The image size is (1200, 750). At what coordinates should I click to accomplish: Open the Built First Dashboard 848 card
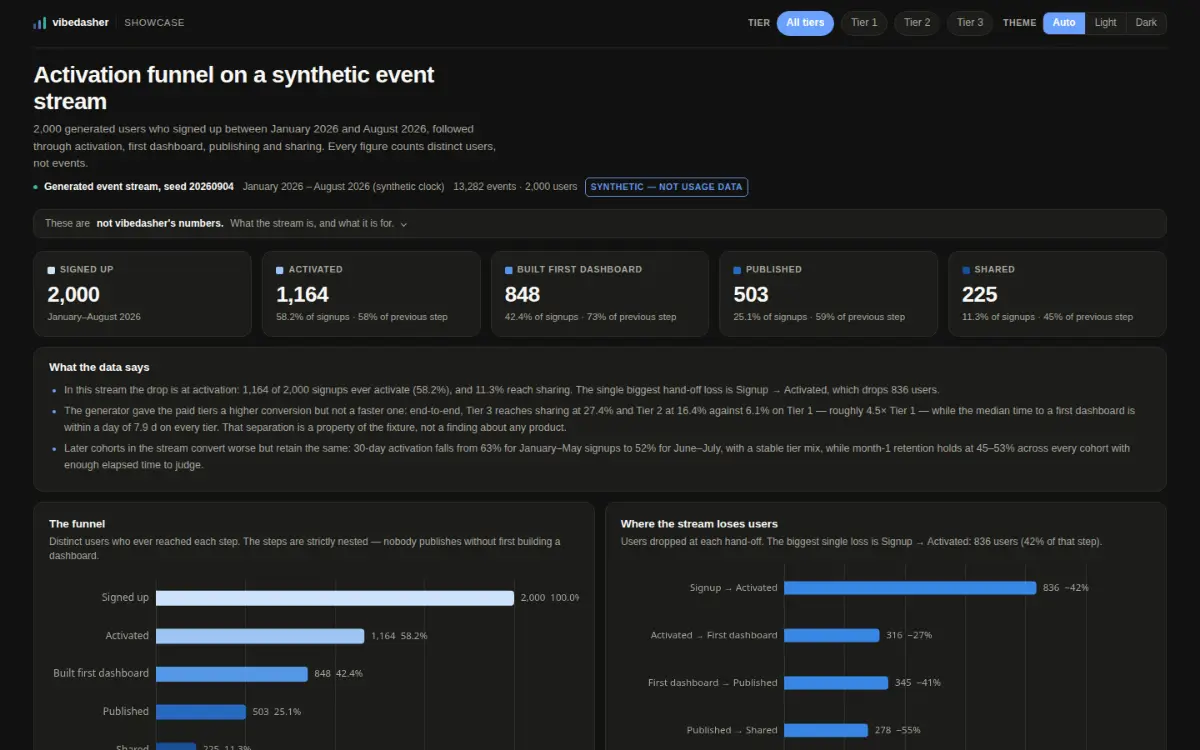600,294
